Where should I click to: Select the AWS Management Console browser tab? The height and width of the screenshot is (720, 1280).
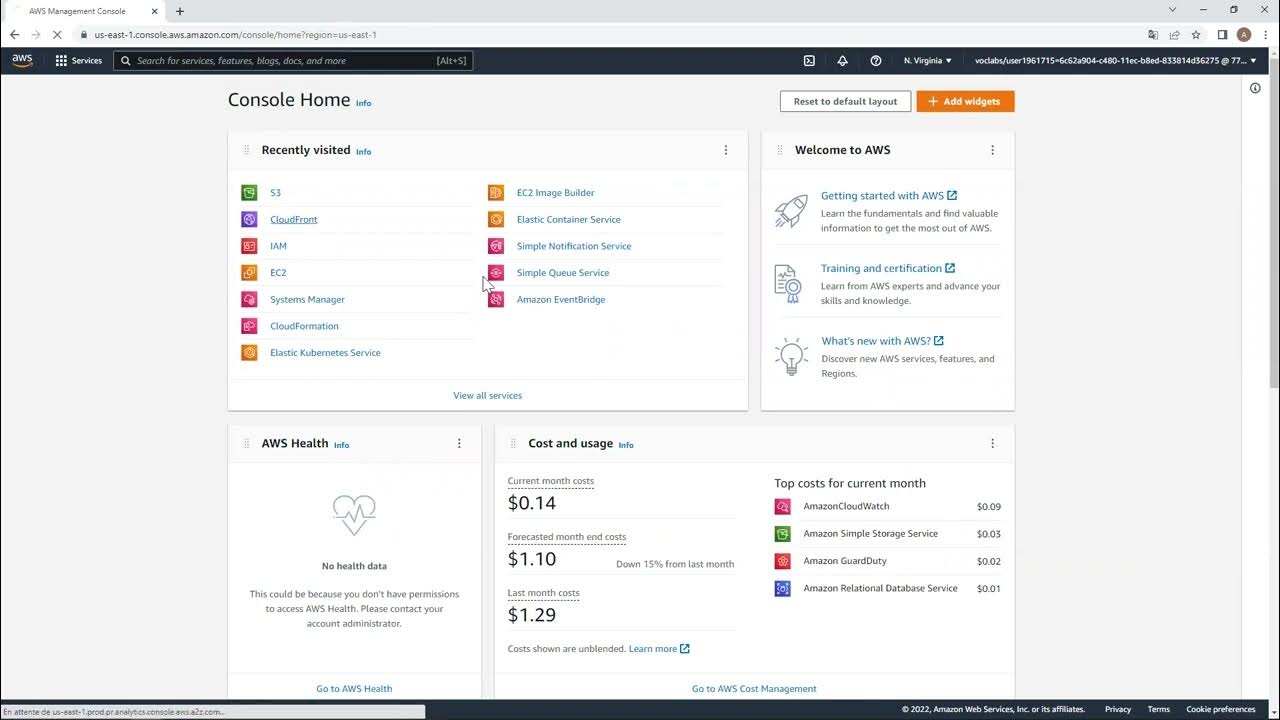pos(84,11)
